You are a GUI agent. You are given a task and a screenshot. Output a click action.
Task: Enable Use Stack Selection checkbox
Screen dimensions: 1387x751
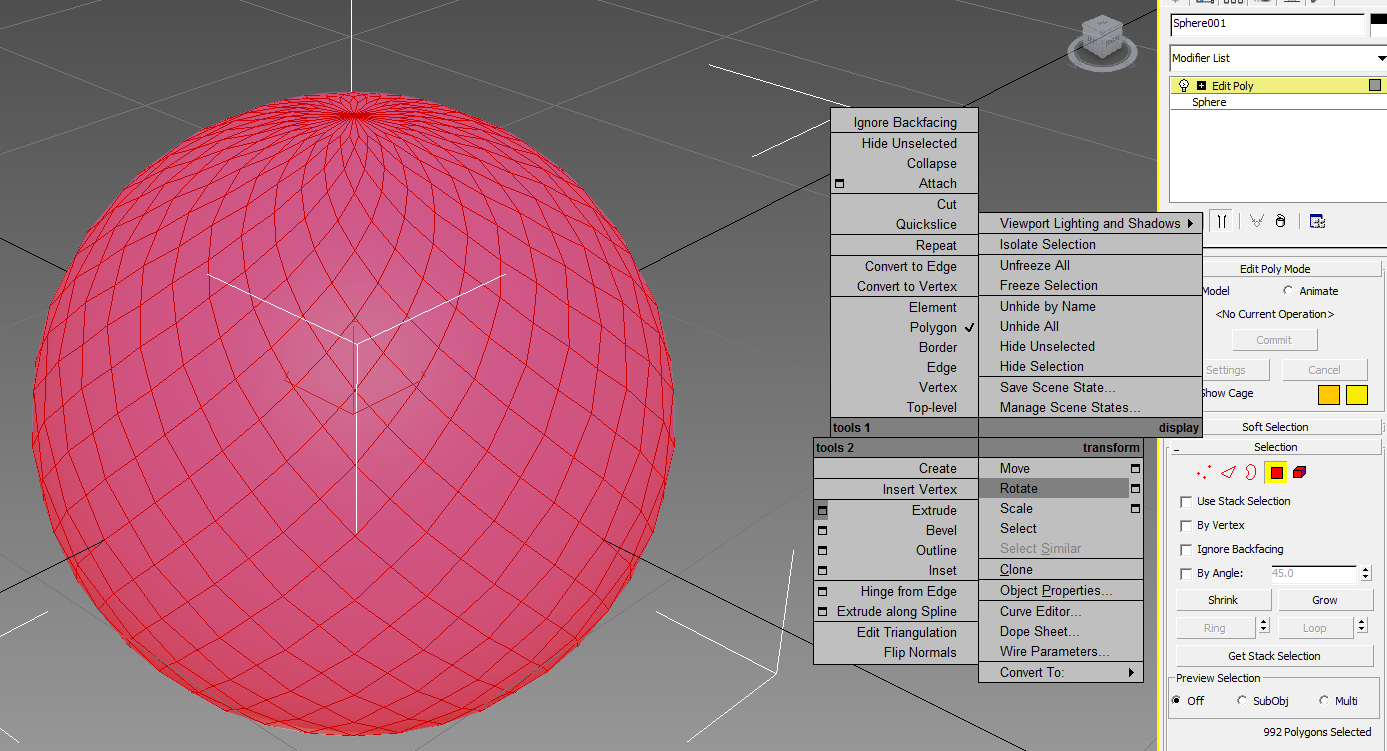pyautogui.click(x=1186, y=501)
